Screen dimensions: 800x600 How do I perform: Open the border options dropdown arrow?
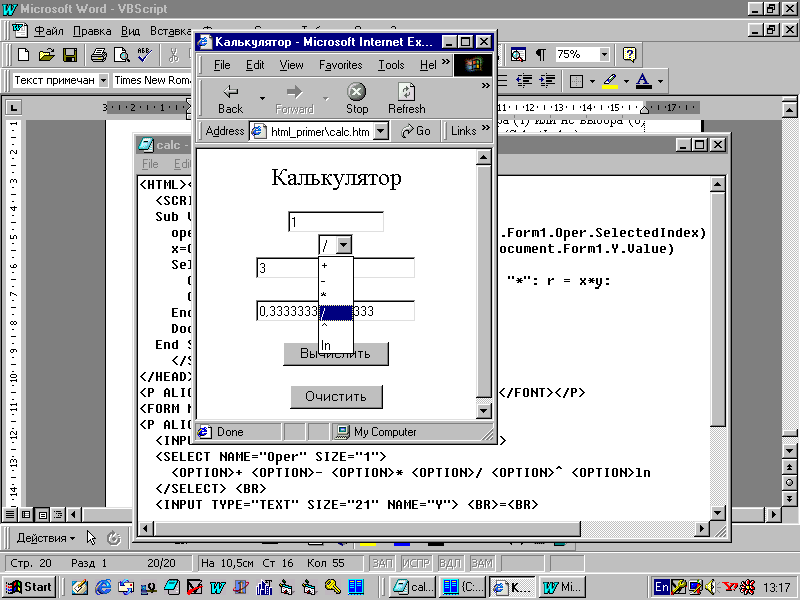click(592, 81)
